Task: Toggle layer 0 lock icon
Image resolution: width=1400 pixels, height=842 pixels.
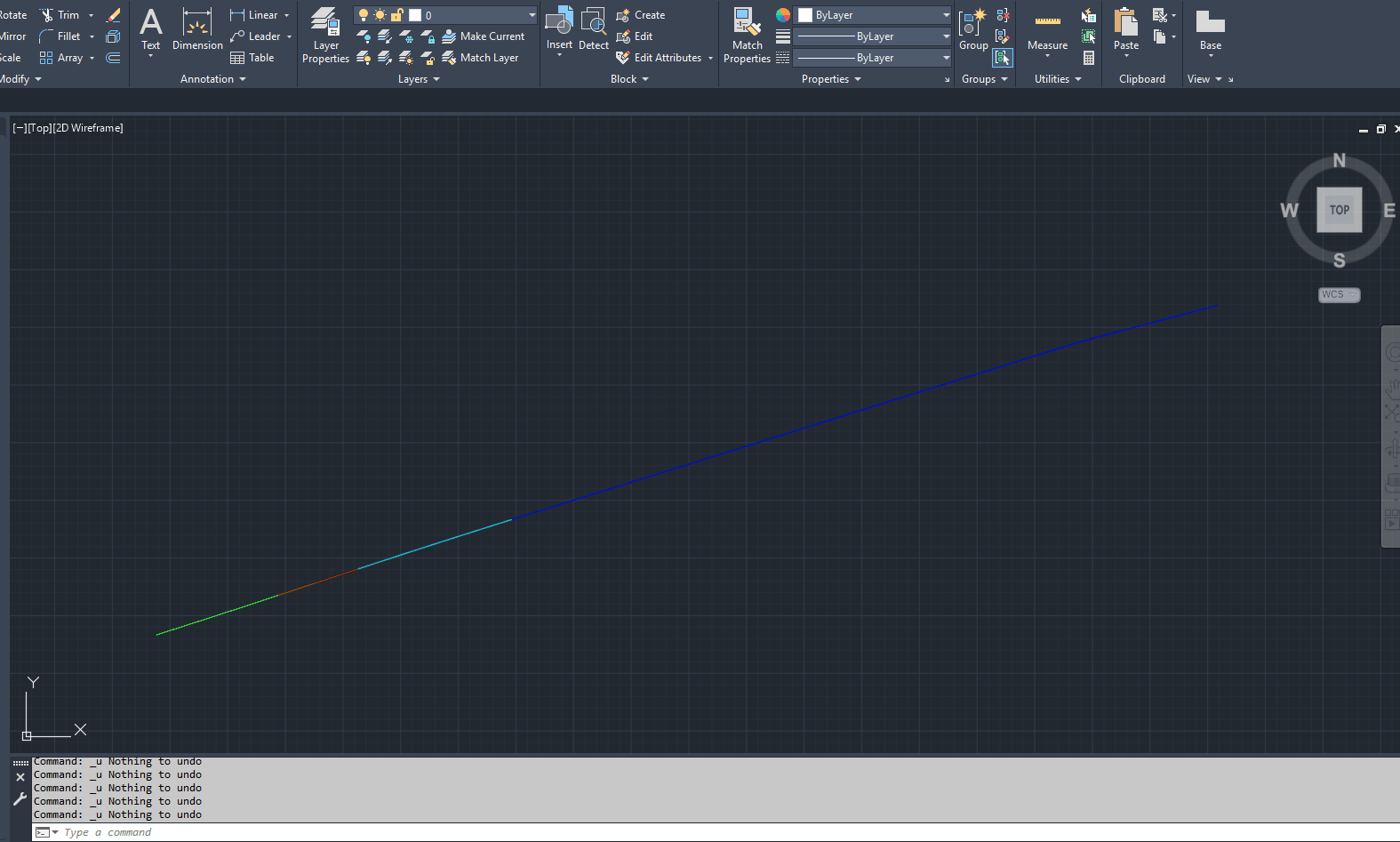Action: [x=396, y=15]
